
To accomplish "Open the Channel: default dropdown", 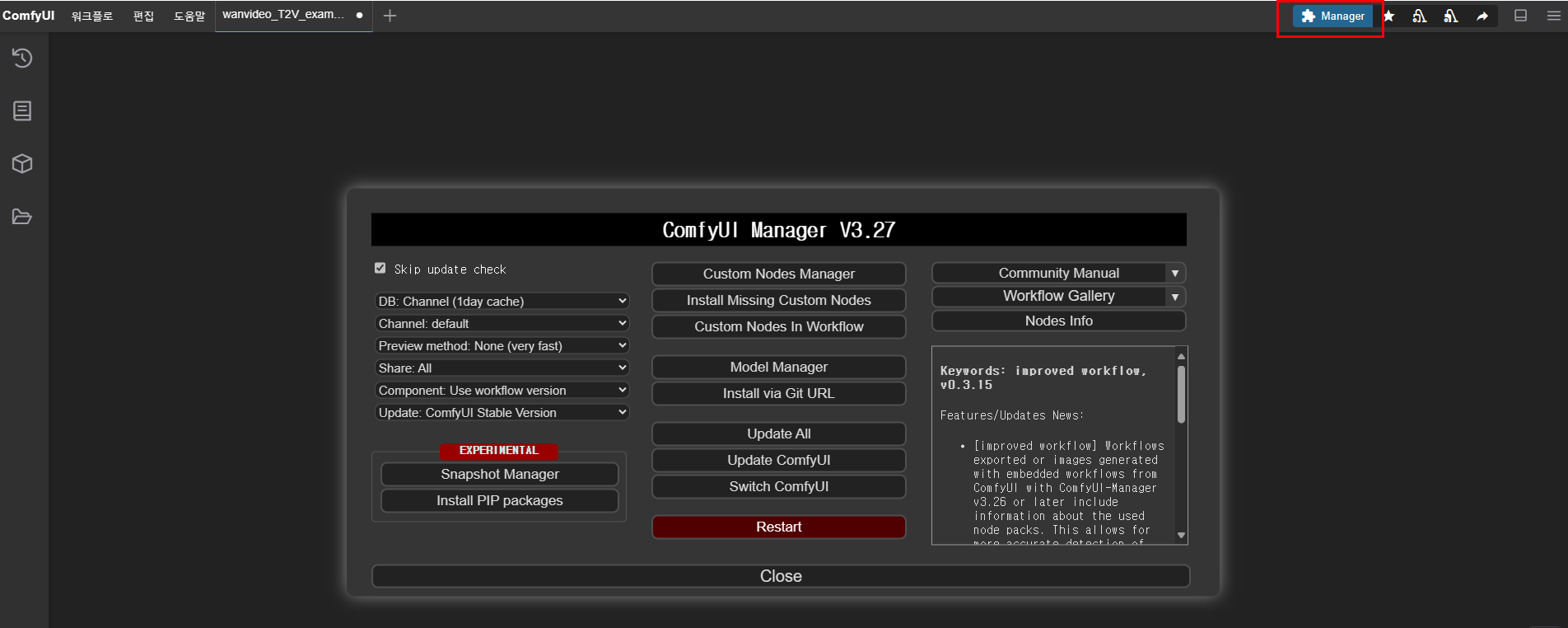I will 502,324.
